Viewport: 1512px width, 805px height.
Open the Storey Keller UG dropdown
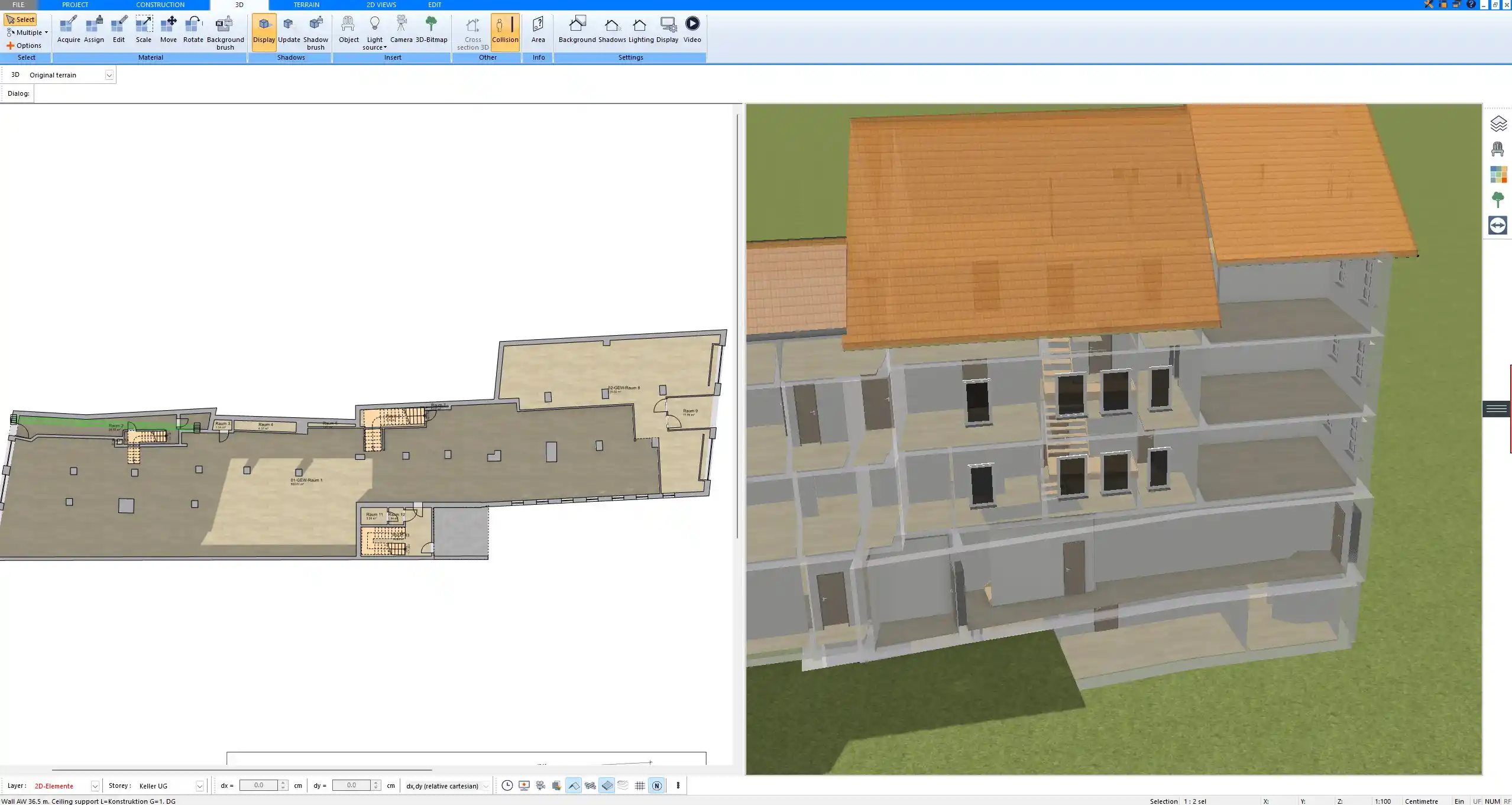pyautogui.click(x=199, y=786)
